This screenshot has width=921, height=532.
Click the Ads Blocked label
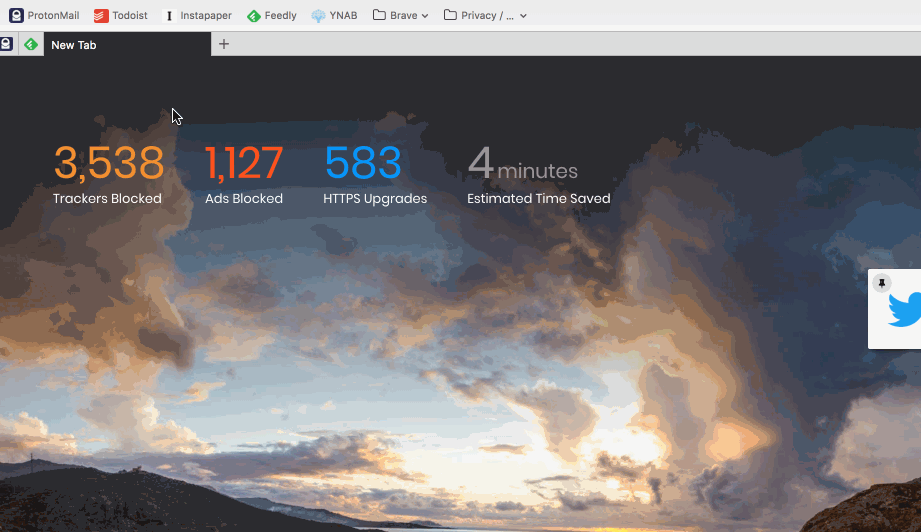[x=244, y=198]
